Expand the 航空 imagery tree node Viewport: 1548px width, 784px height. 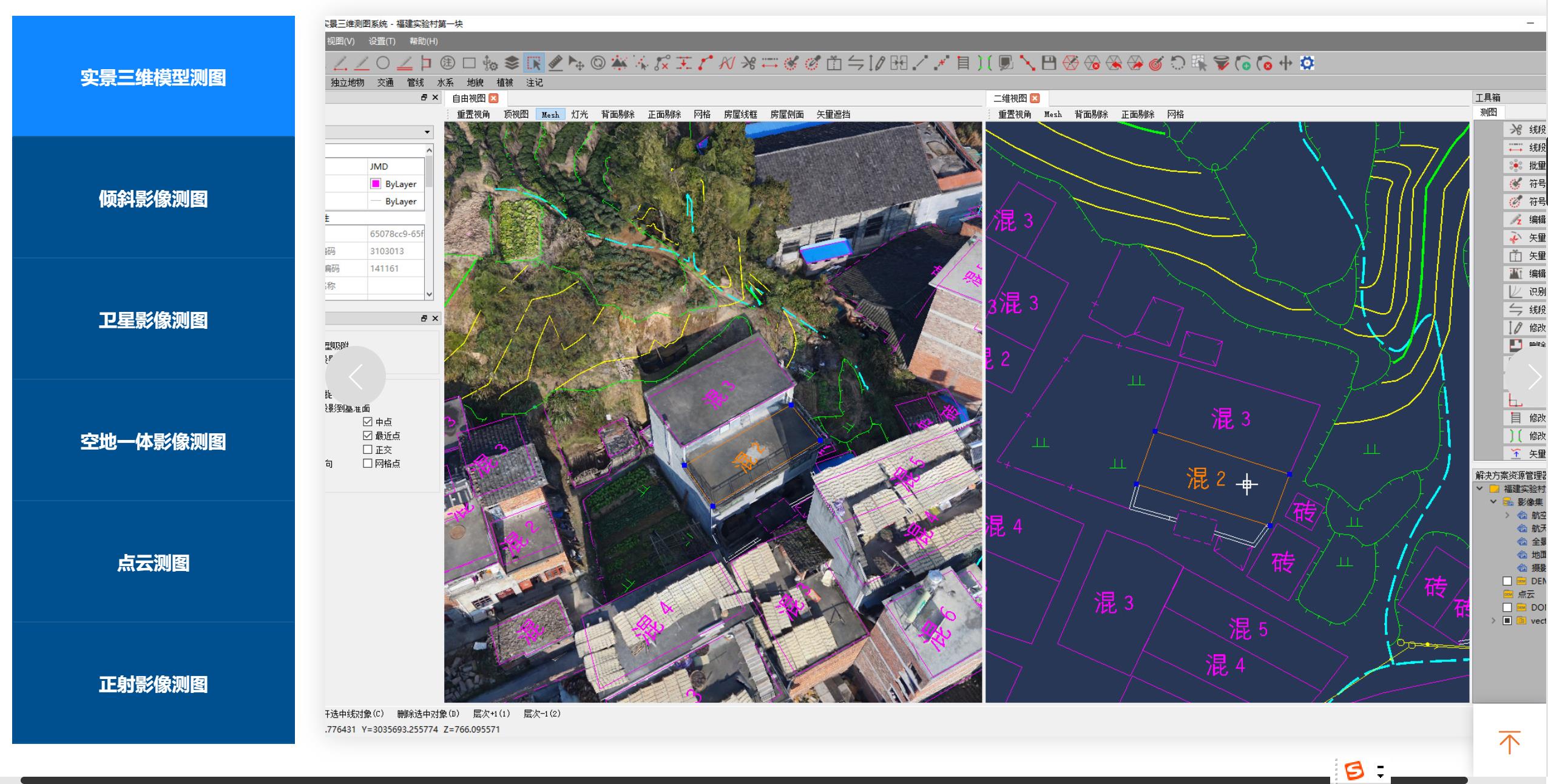pos(1507,515)
